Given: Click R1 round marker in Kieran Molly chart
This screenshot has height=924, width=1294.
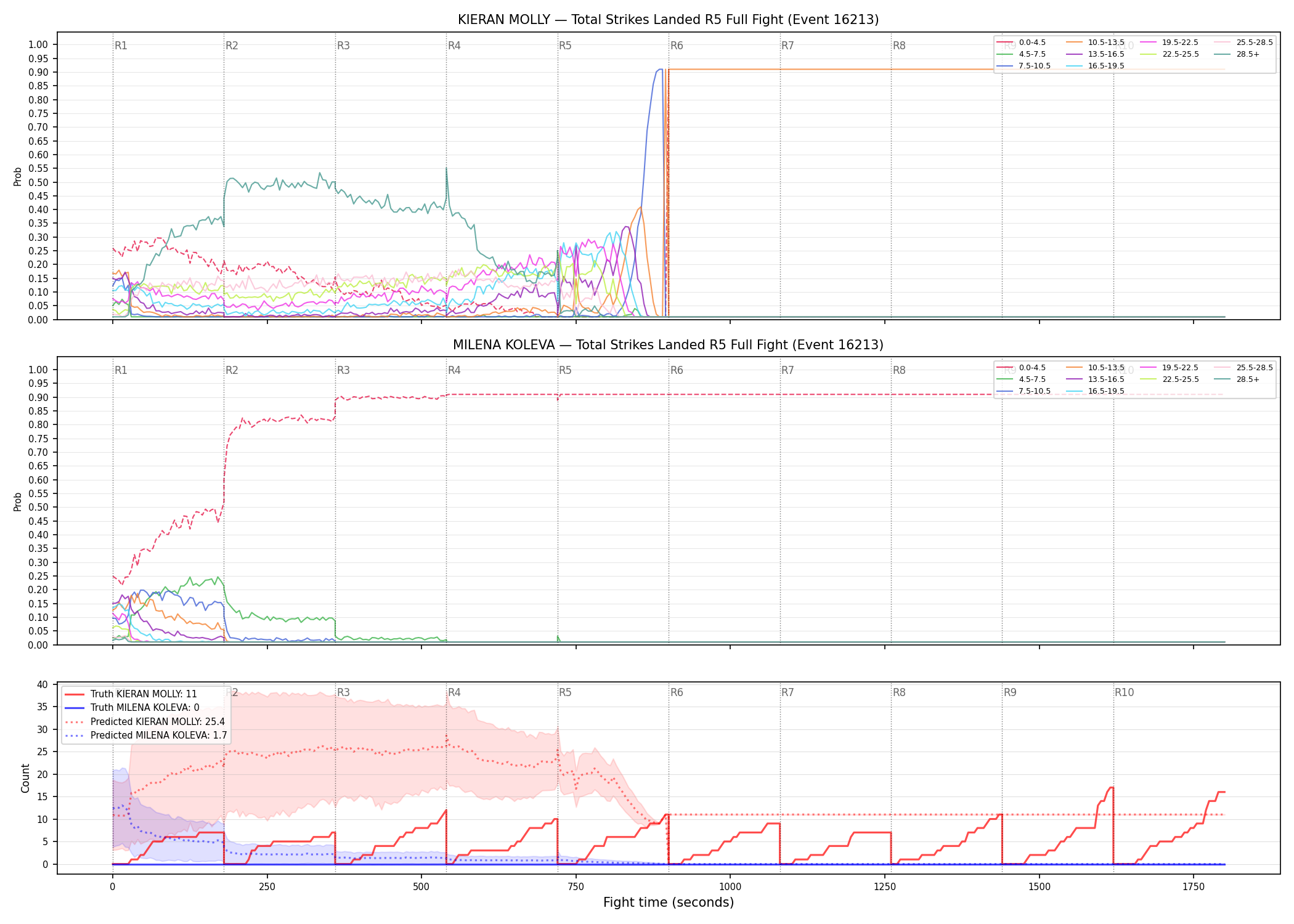Looking at the screenshot, I should [x=121, y=46].
